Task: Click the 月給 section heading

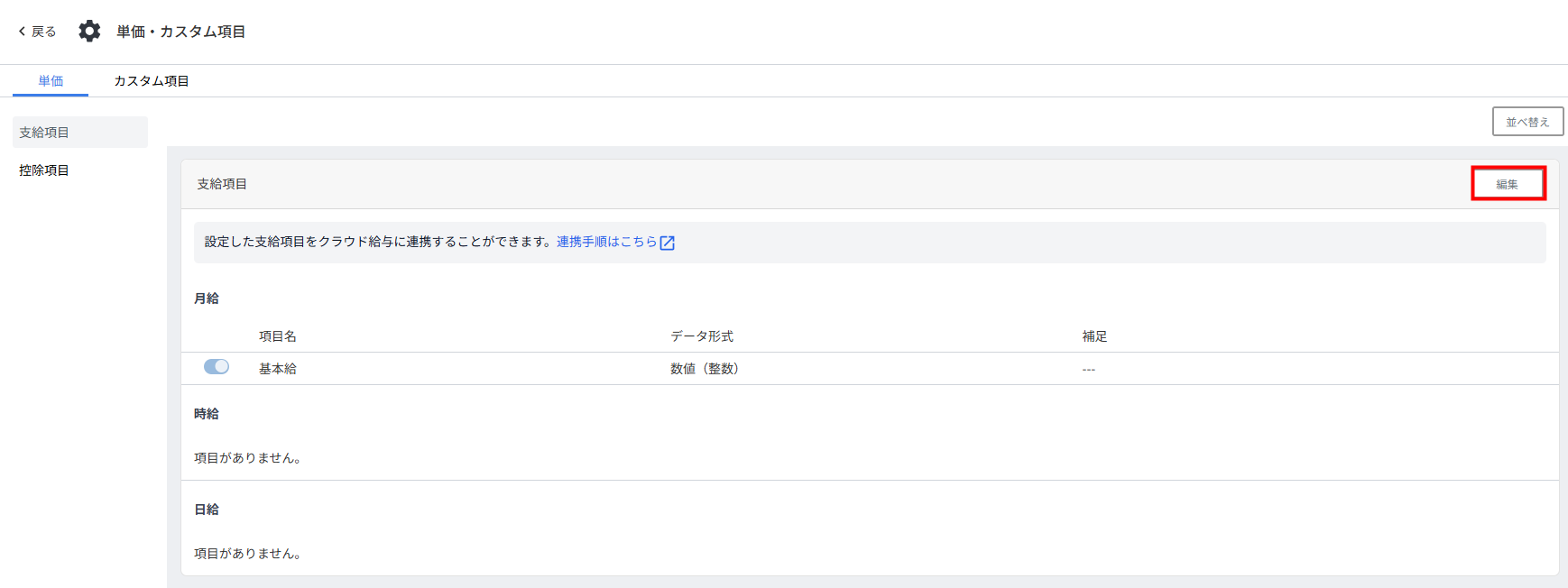Action: coord(207,299)
